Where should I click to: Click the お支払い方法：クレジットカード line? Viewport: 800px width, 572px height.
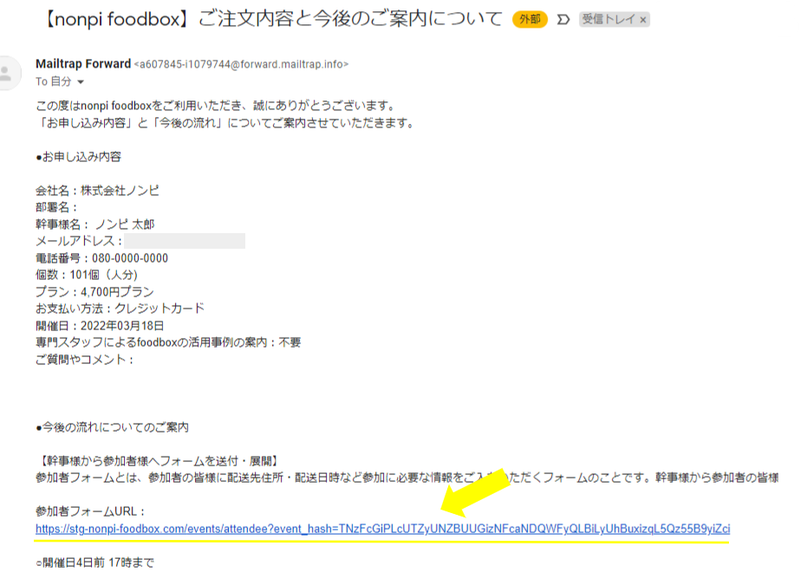tap(120, 308)
